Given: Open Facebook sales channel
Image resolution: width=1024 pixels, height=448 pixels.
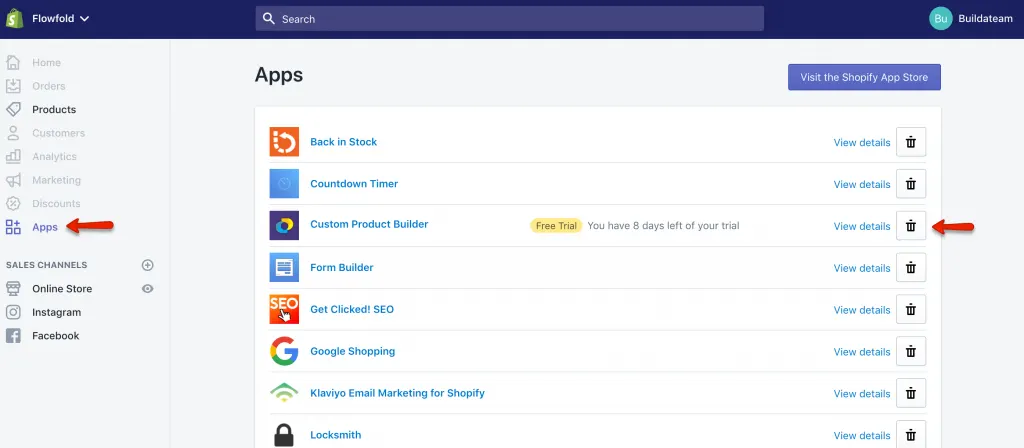Looking at the screenshot, I should click(56, 336).
